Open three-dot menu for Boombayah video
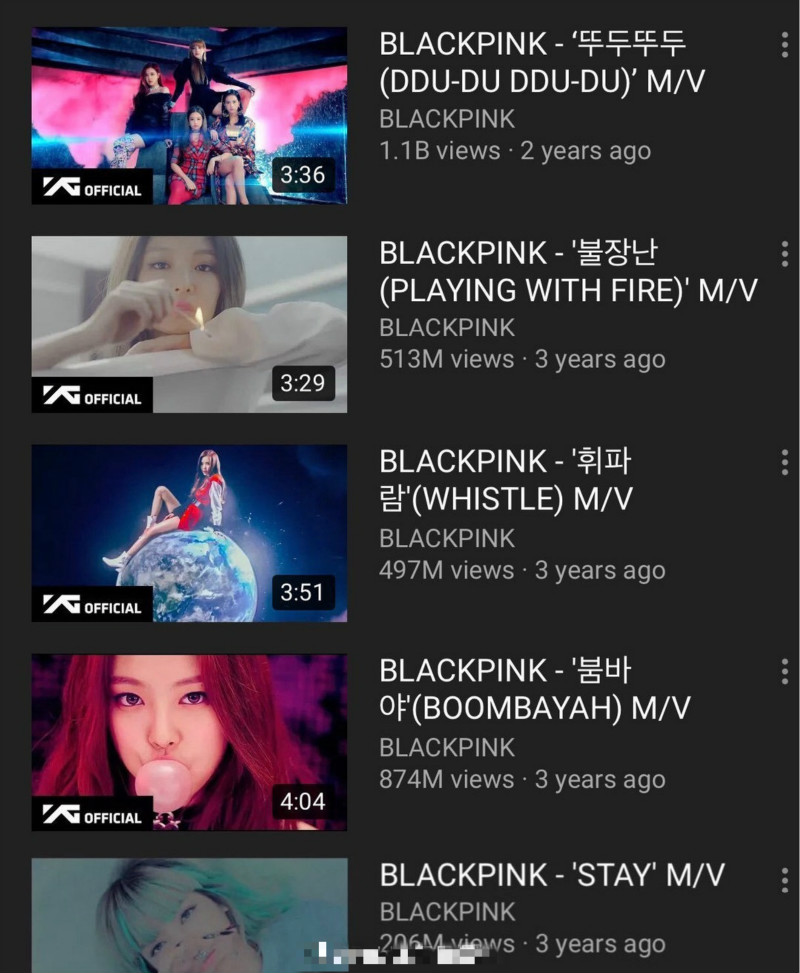800x973 pixels. (x=785, y=672)
